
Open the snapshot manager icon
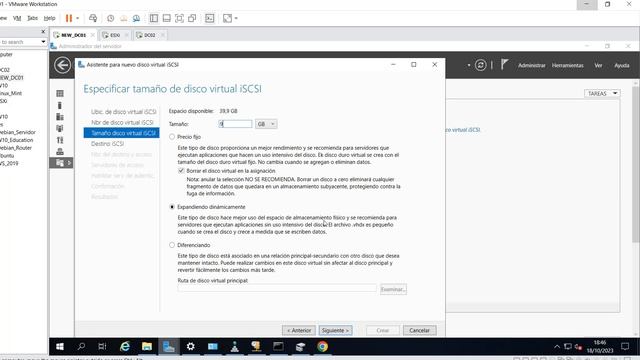pyautogui.click(x=136, y=18)
